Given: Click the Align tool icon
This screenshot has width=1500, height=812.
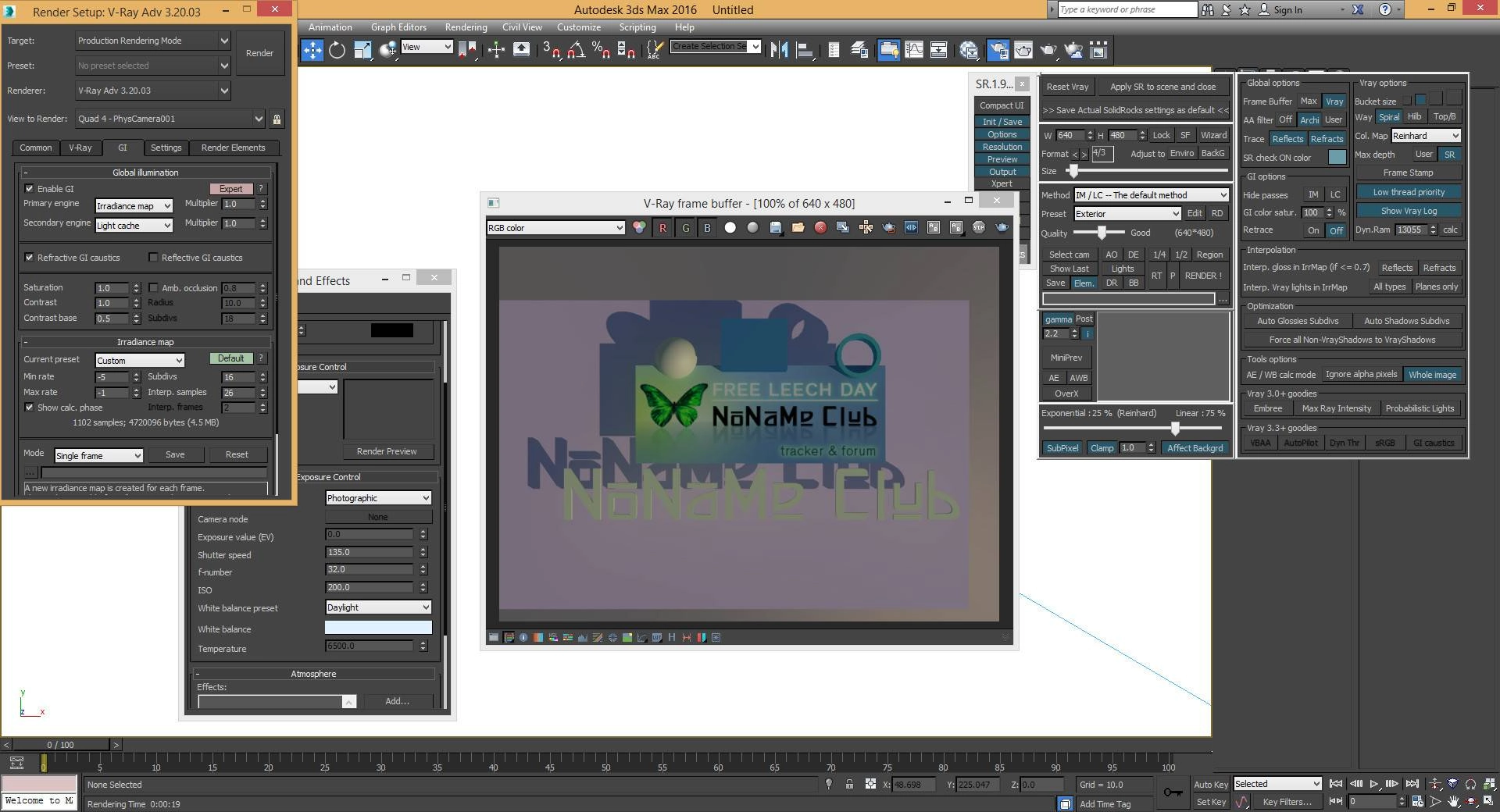Looking at the screenshot, I should coord(804,51).
